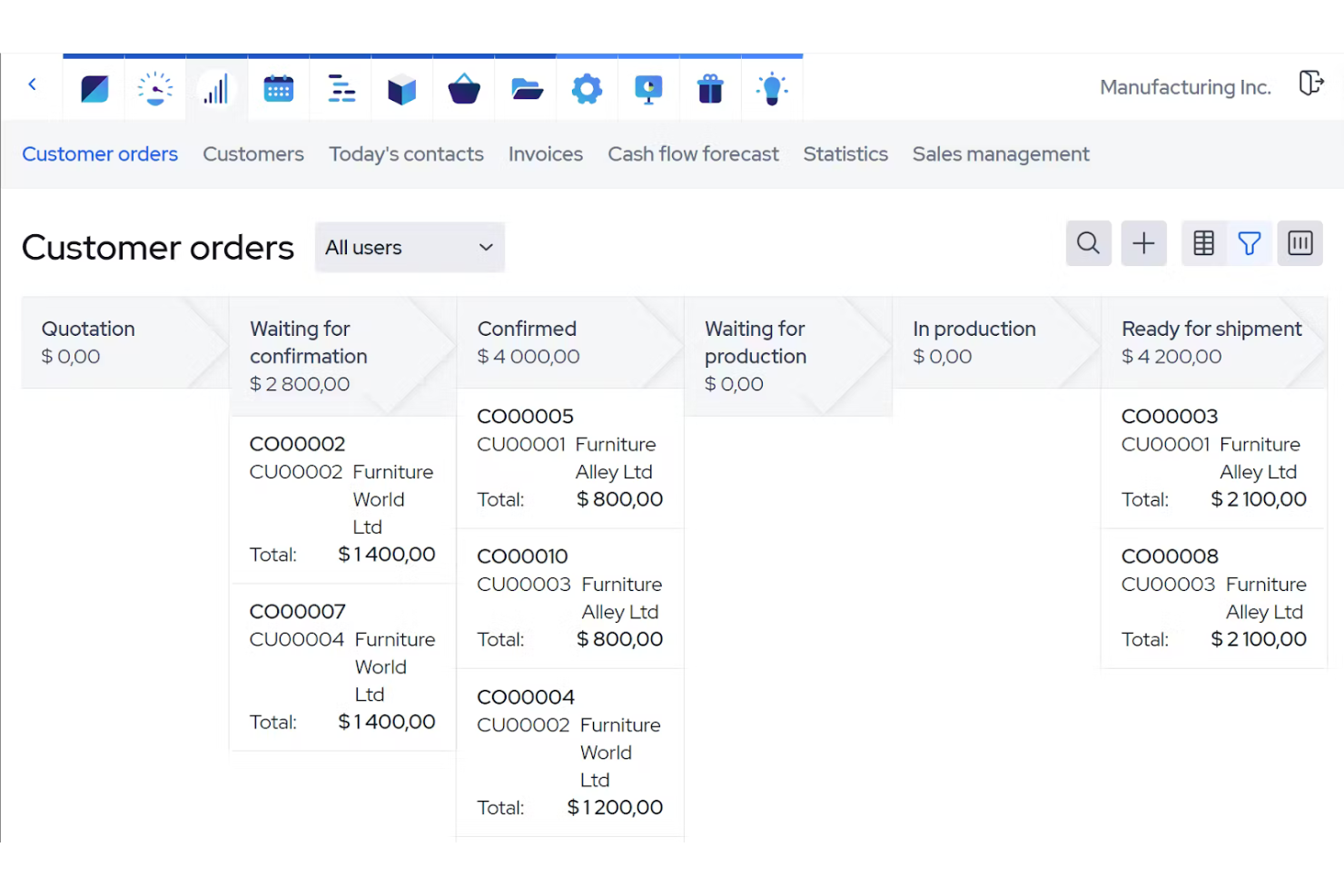Viewport: 1344px width, 896px height.
Task: Select the bar chart statistics icon
Action: pos(216,87)
